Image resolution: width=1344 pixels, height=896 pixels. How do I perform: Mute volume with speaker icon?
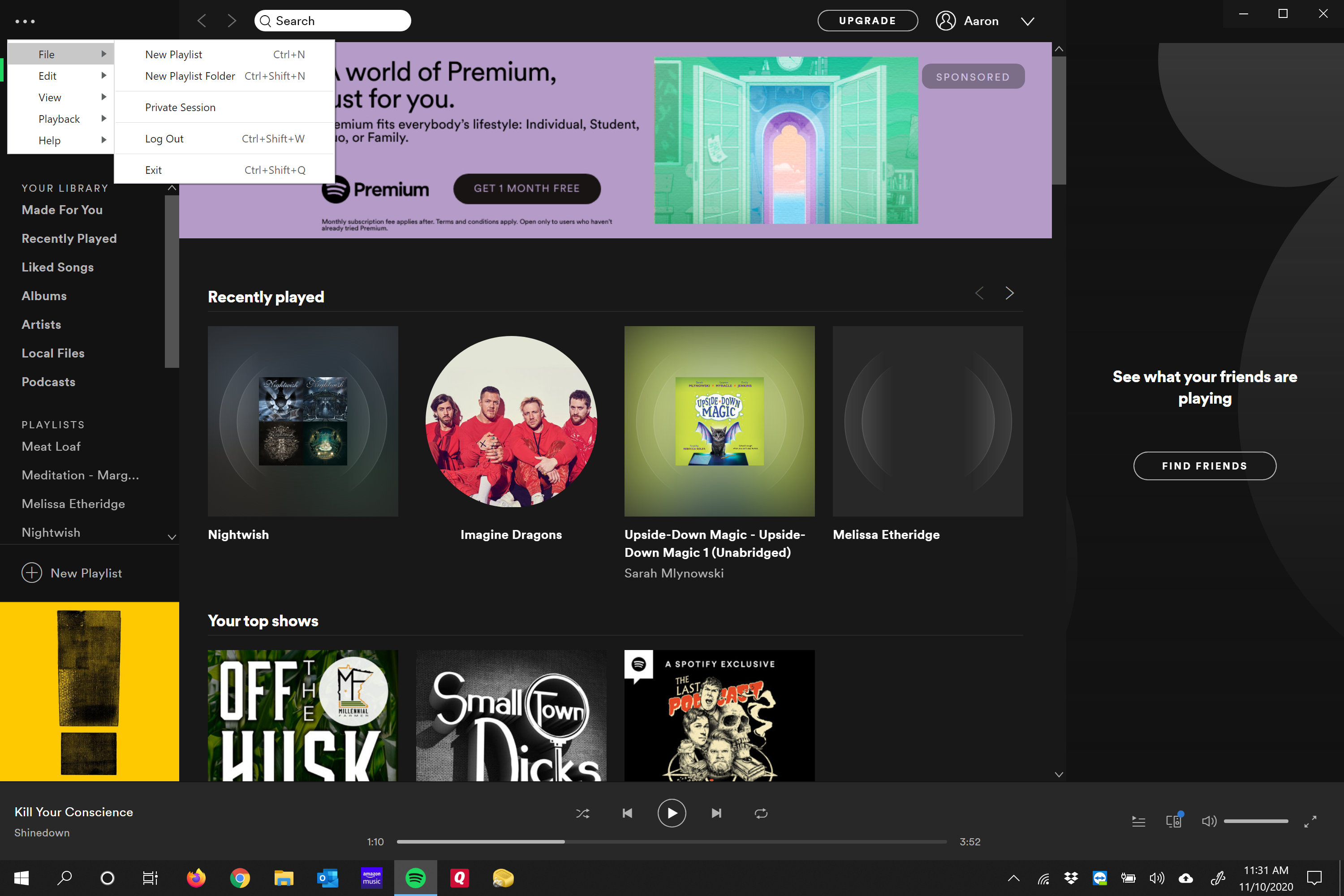(1209, 821)
